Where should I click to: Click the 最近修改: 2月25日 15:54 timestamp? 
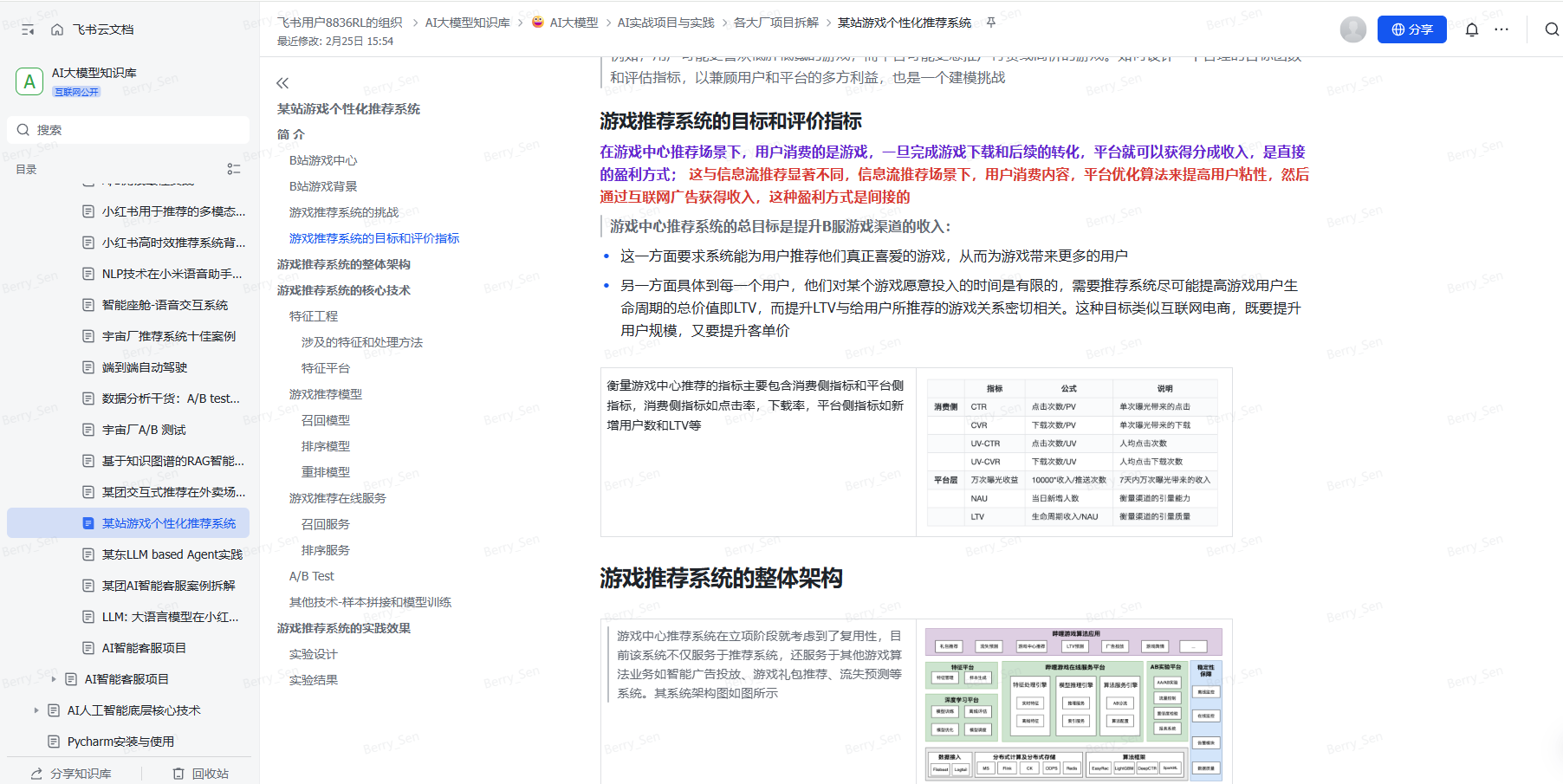335,42
